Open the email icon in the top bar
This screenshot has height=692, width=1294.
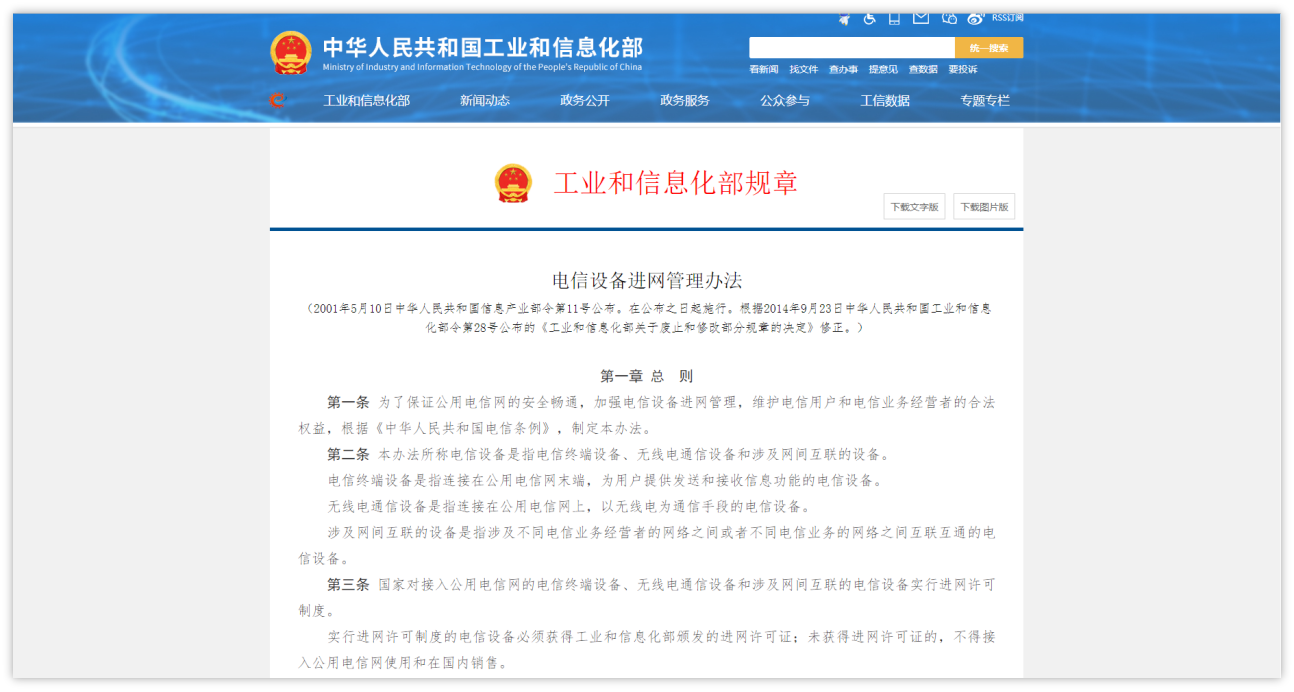coord(921,18)
